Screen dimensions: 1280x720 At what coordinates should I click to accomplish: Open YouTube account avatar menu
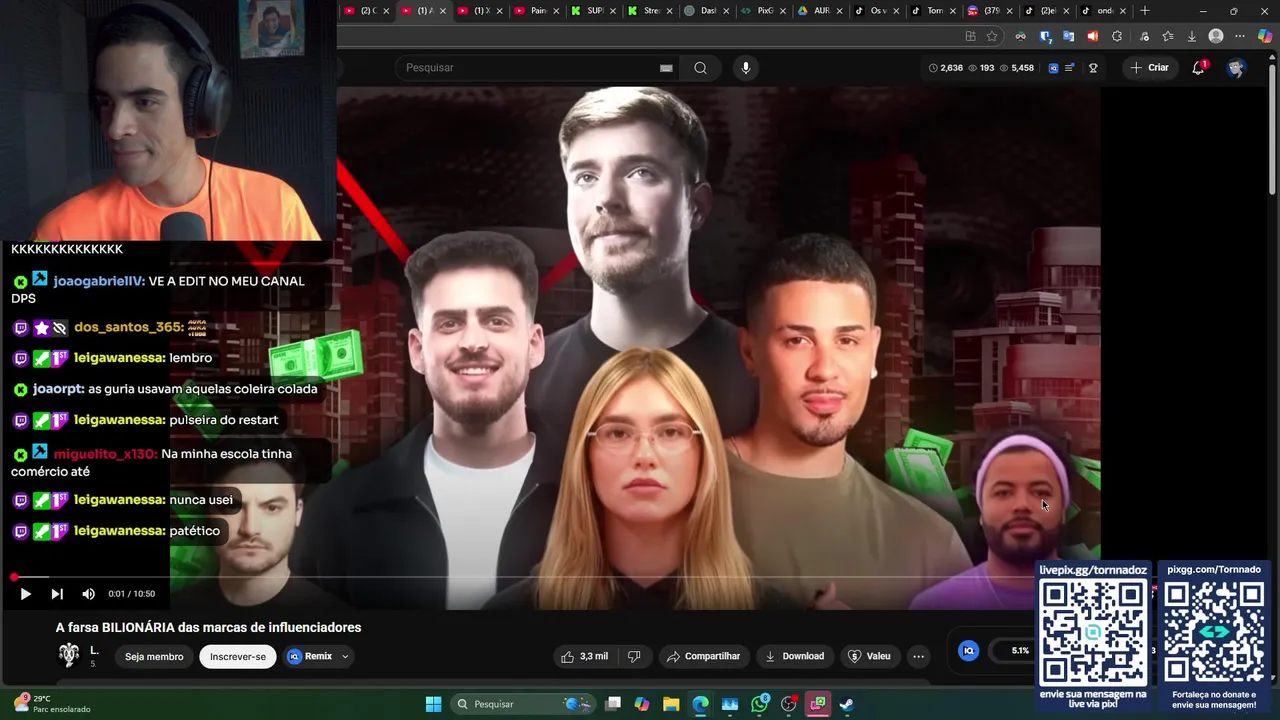1236,68
